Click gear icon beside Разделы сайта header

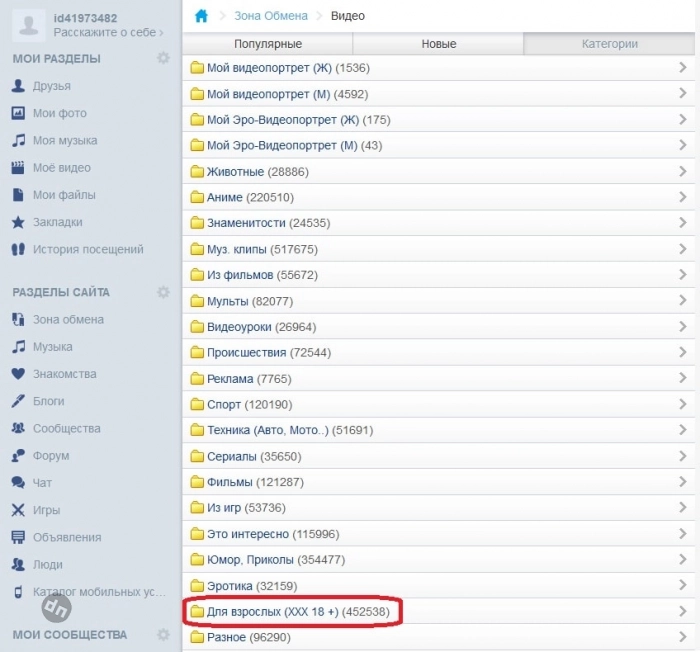coord(163,292)
